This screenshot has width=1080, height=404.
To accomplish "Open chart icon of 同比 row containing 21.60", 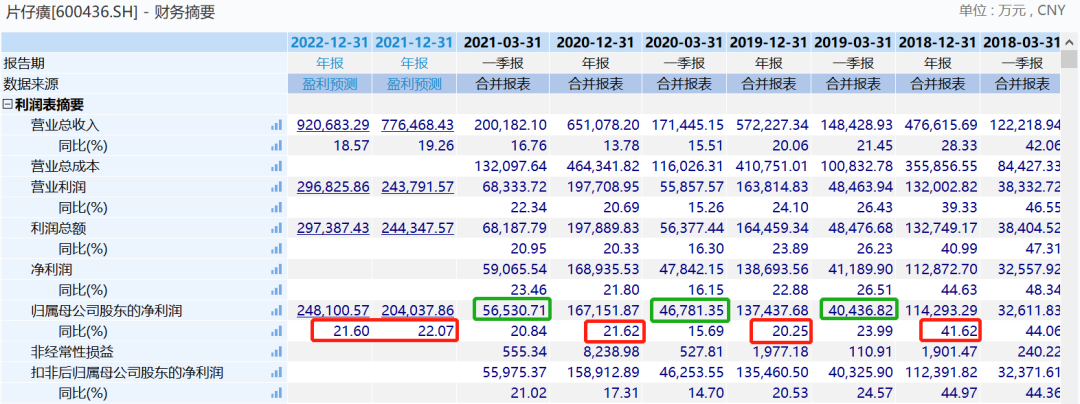I will point(277,332).
